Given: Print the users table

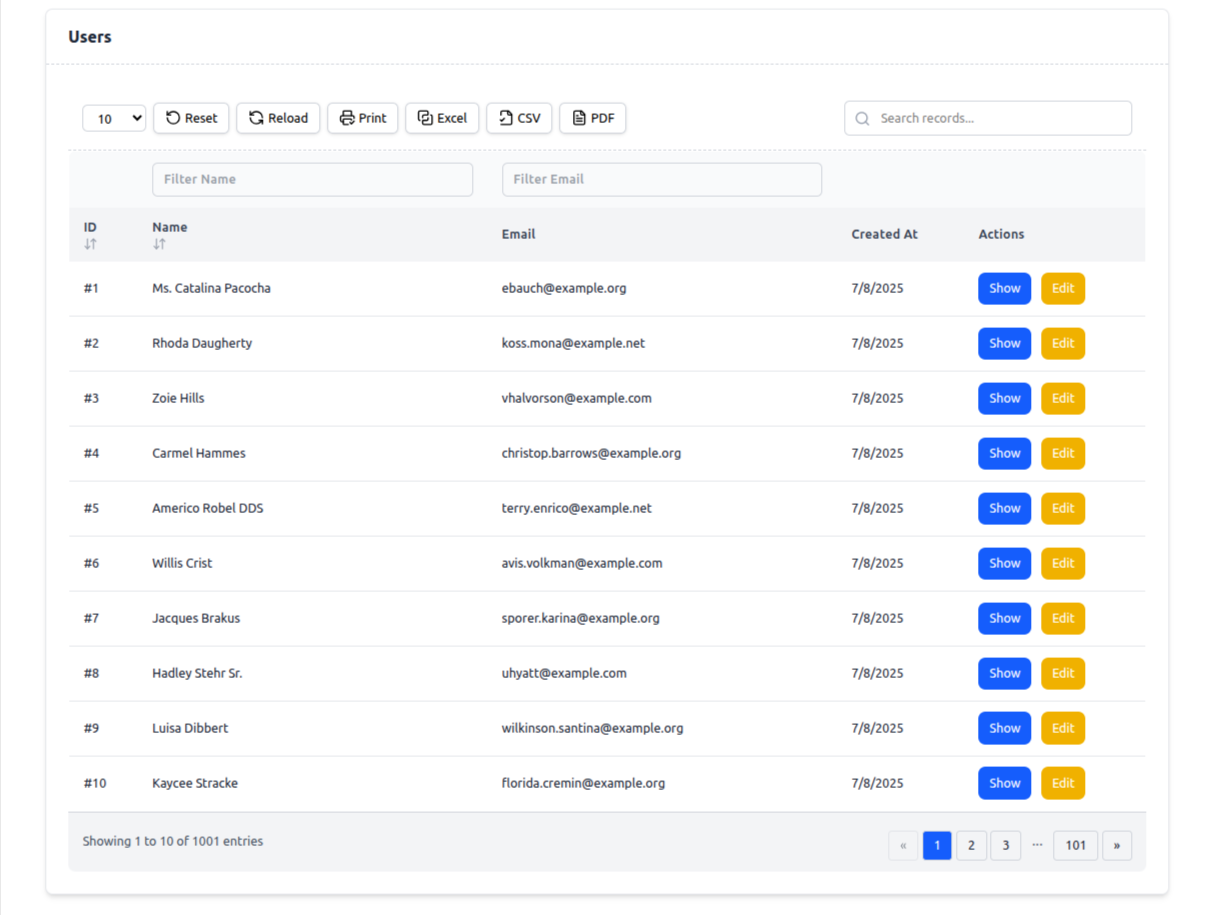Looking at the screenshot, I should coord(363,118).
